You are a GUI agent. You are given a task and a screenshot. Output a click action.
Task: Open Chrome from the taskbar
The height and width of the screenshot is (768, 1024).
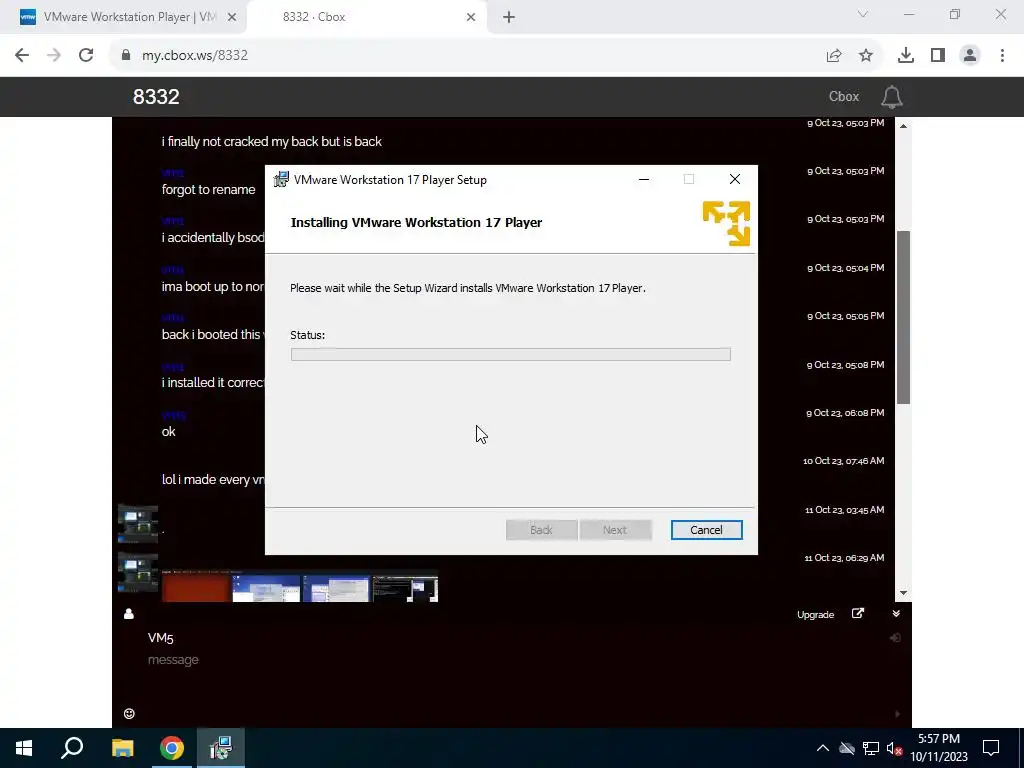pos(172,748)
